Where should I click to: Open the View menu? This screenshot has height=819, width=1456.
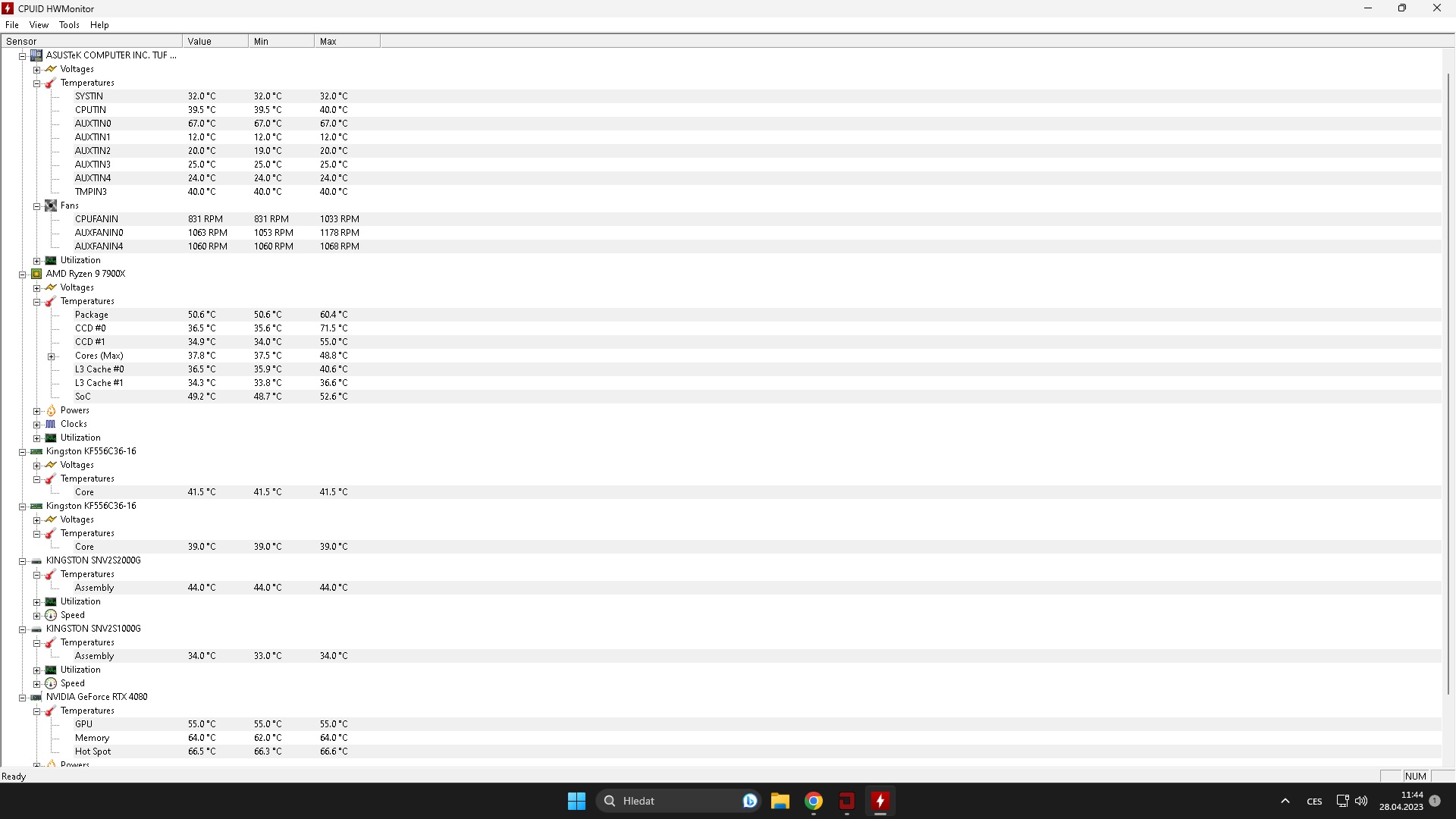point(39,25)
